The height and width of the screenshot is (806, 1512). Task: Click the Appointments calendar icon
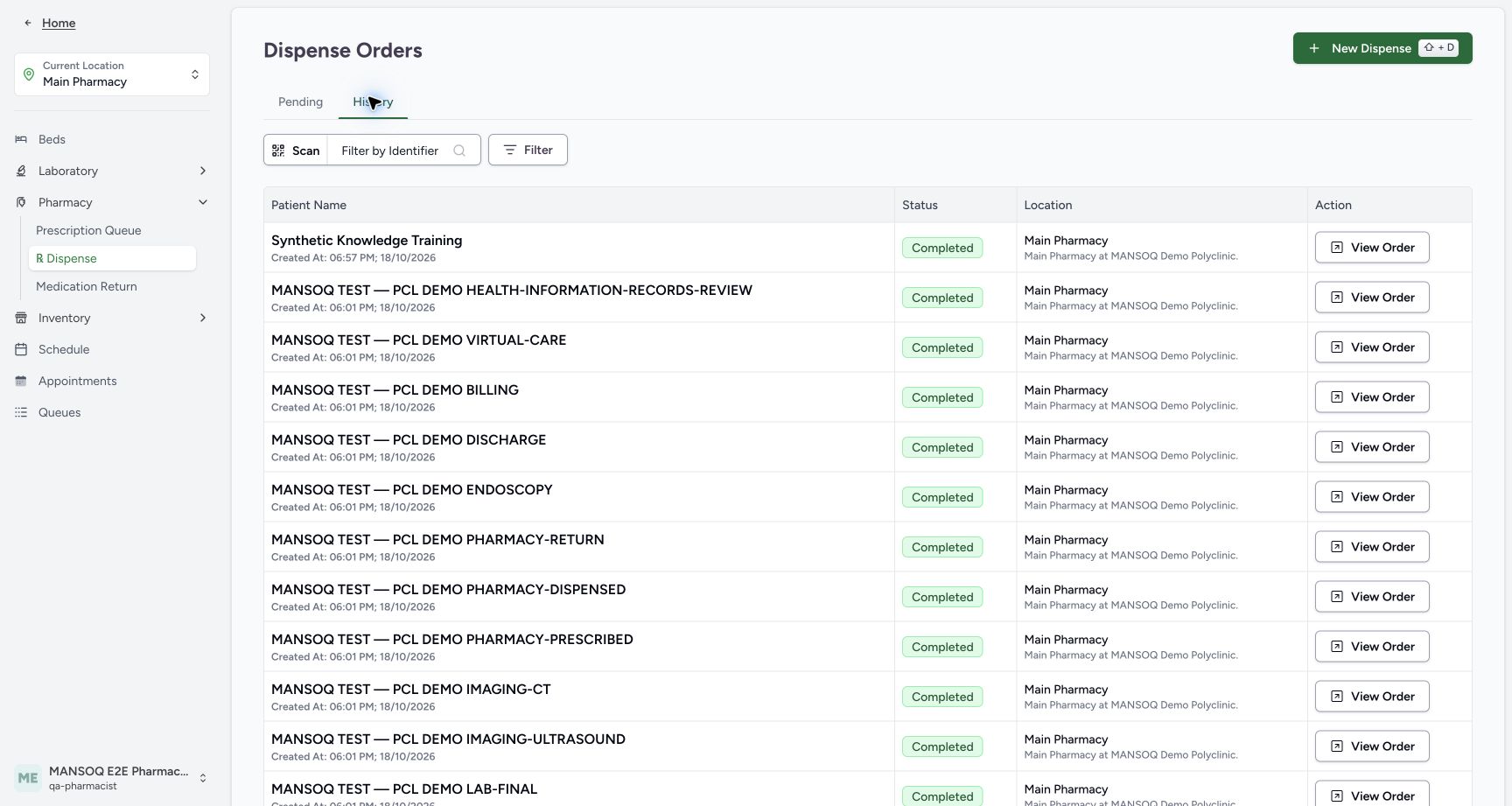coord(21,381)
